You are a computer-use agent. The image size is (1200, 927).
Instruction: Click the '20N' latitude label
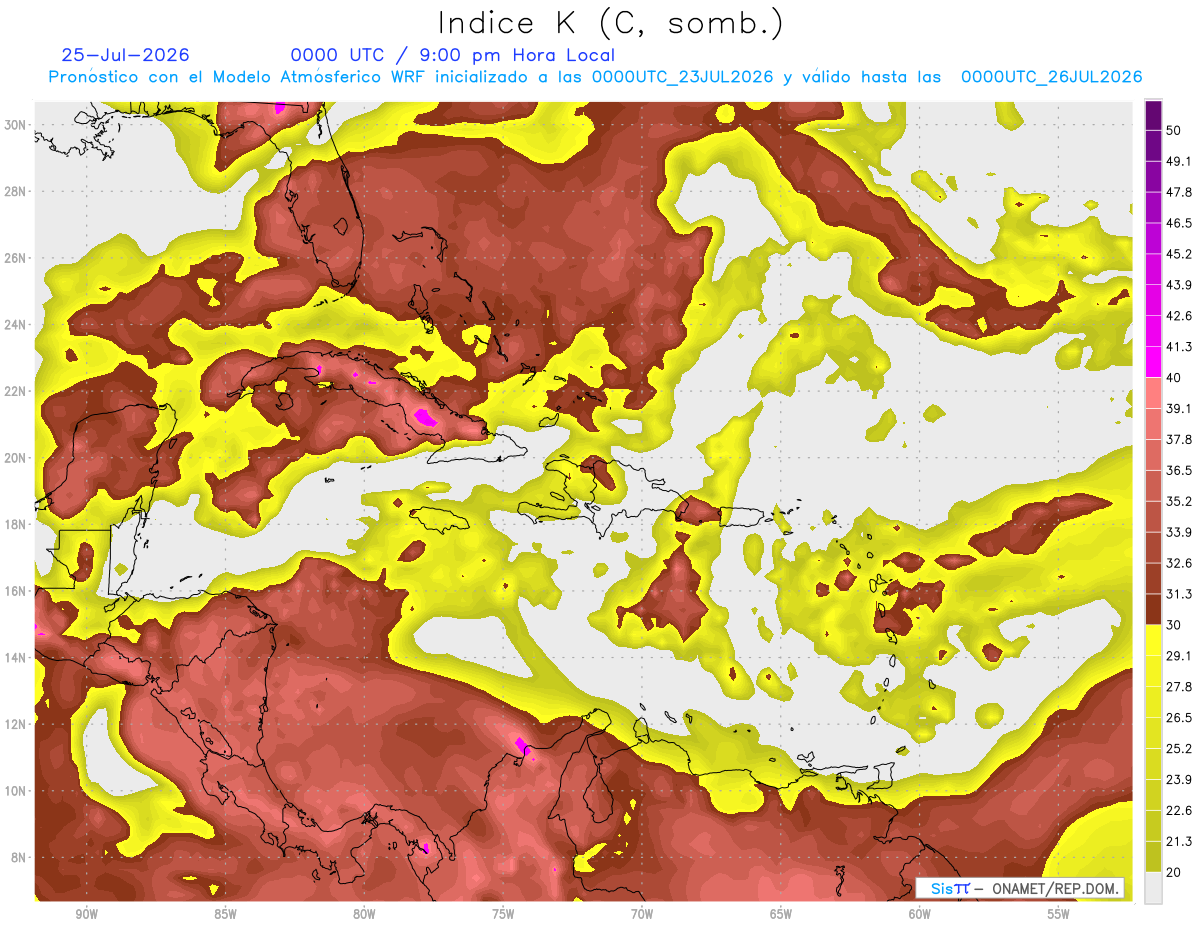click(17, 458)
